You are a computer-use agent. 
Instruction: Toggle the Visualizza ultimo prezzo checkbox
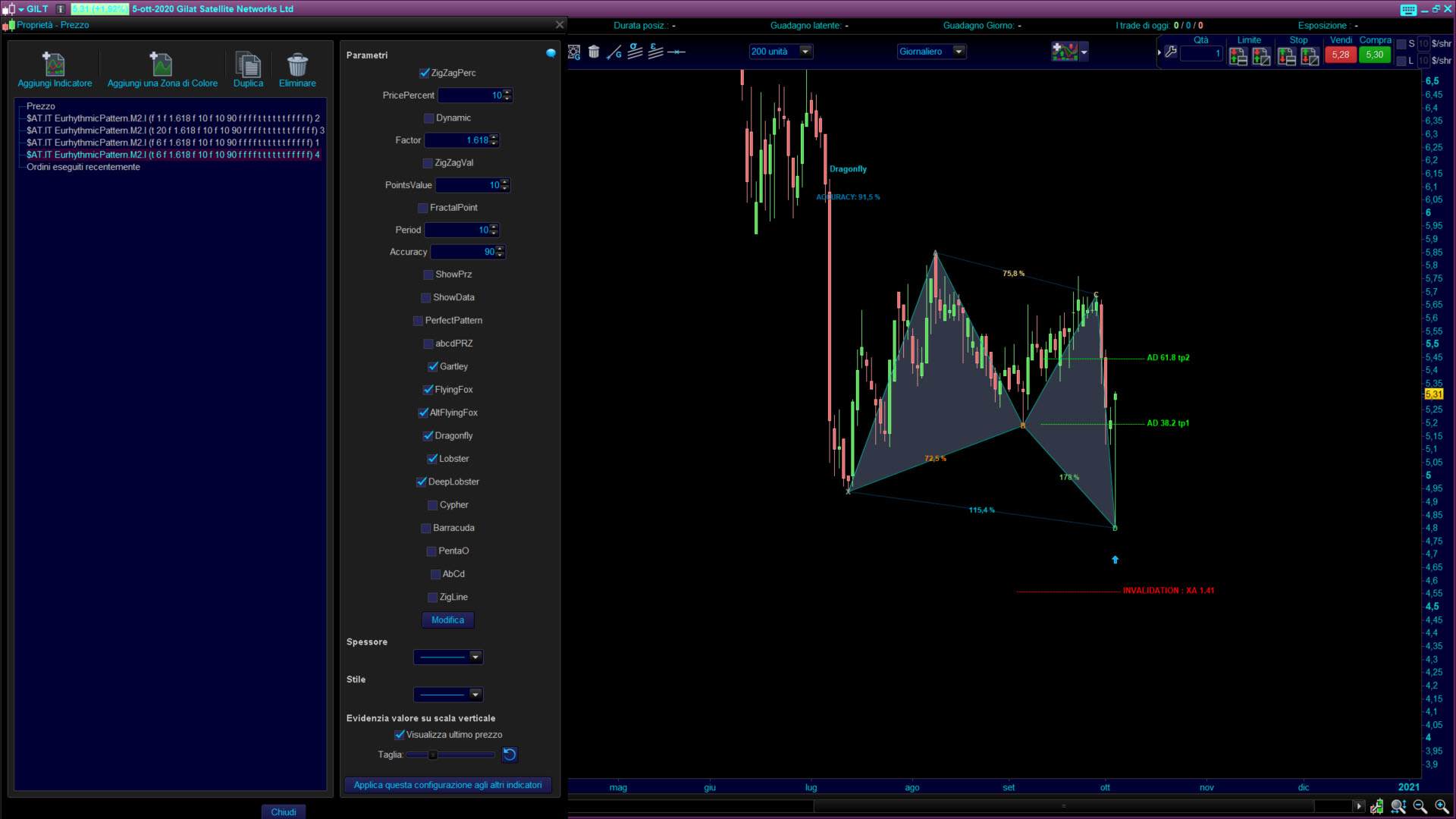point(400,735)
